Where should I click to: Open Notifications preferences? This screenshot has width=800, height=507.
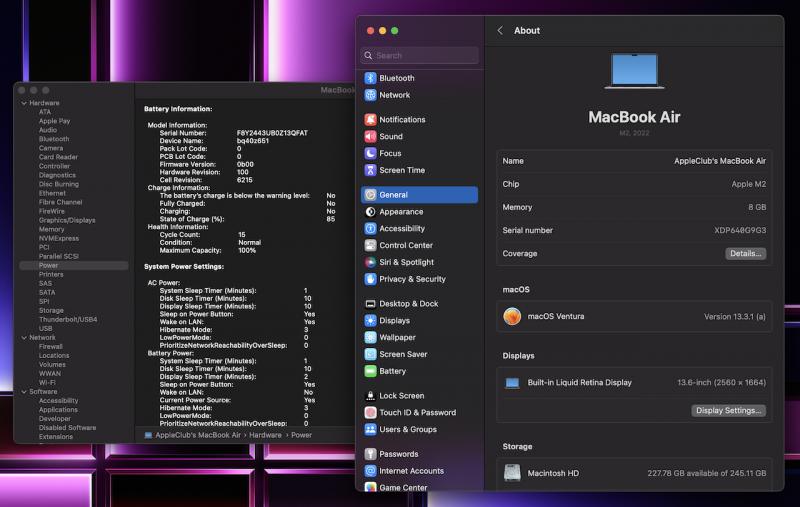point(402,120)
